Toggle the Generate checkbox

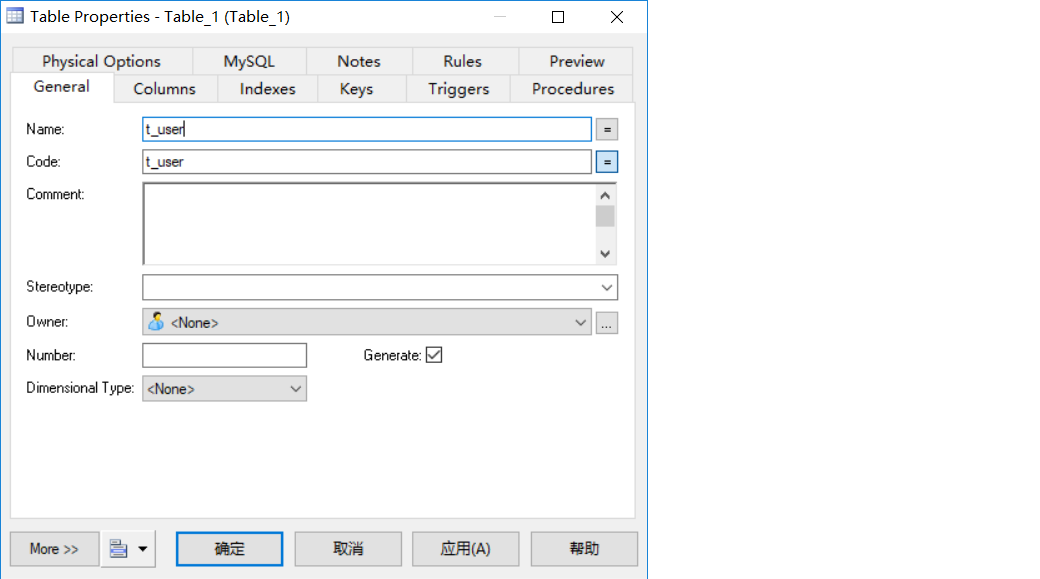(x=434, y=355)
